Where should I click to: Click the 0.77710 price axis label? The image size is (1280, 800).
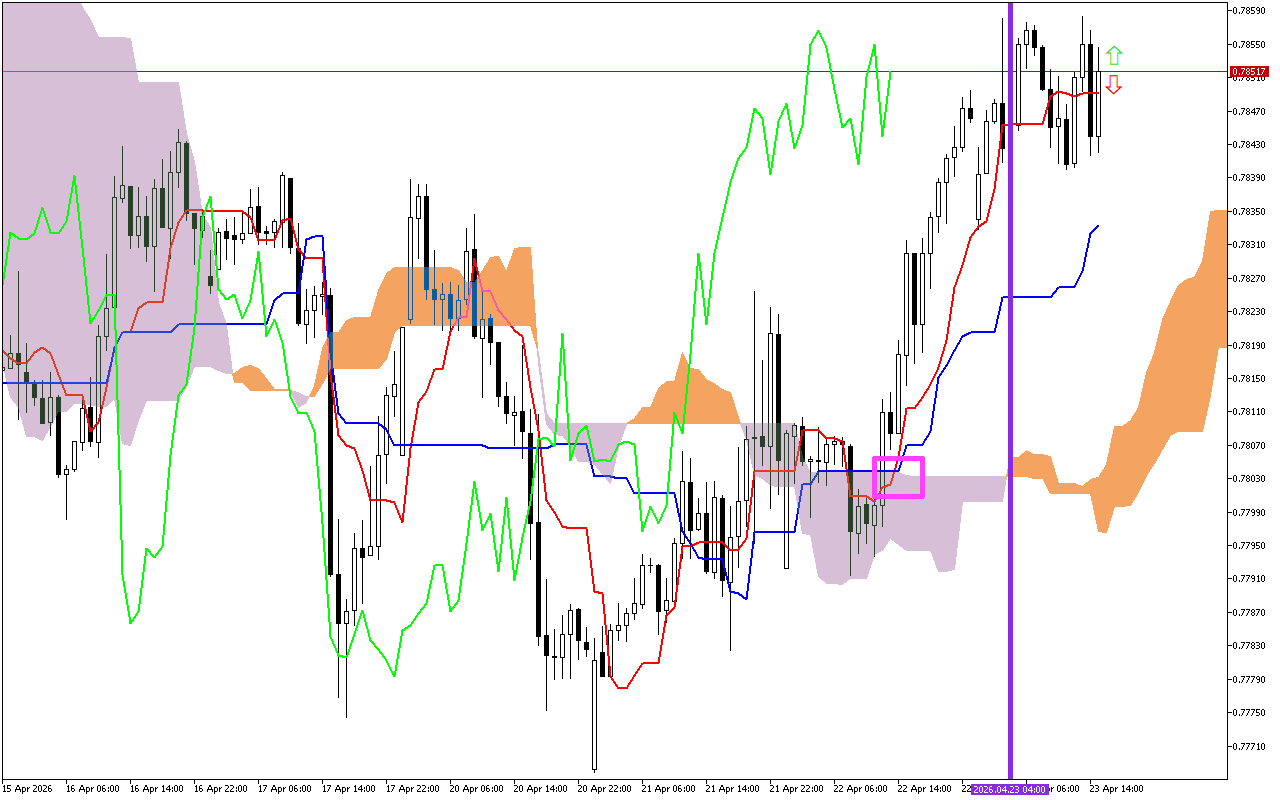[1247, 746]
